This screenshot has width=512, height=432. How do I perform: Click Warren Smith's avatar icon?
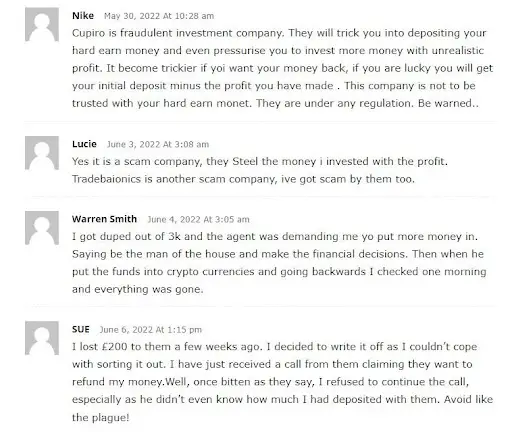(42, 228)
